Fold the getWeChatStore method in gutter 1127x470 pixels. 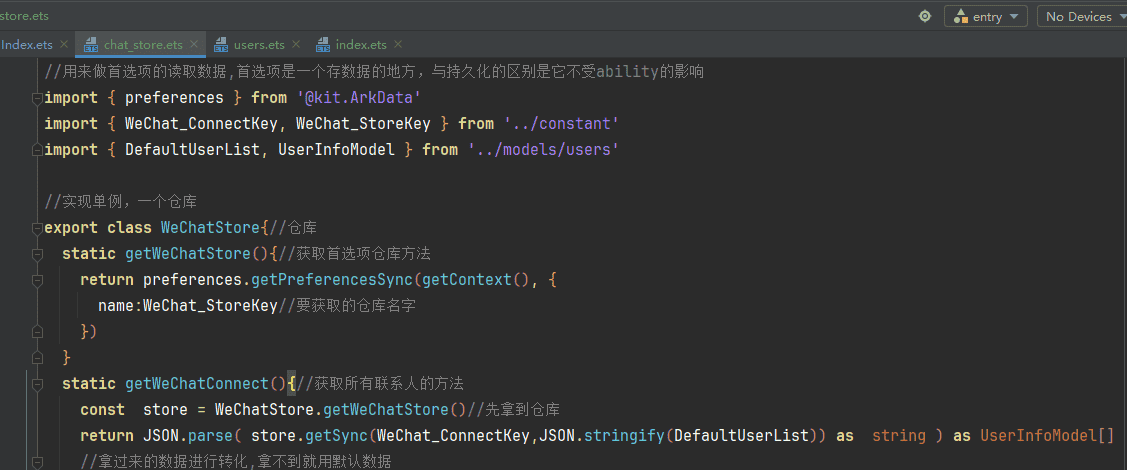pyautogui.click(x=37, y=254)
